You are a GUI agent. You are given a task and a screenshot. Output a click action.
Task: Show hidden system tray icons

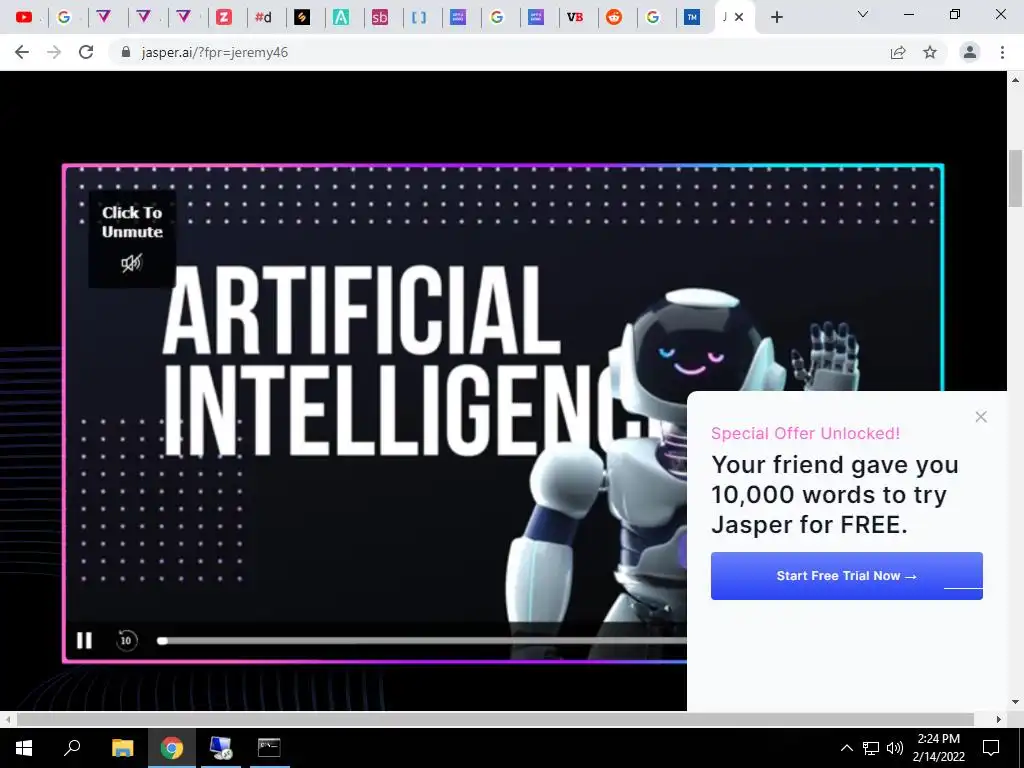pyautogui.click(x=846, y=748)
